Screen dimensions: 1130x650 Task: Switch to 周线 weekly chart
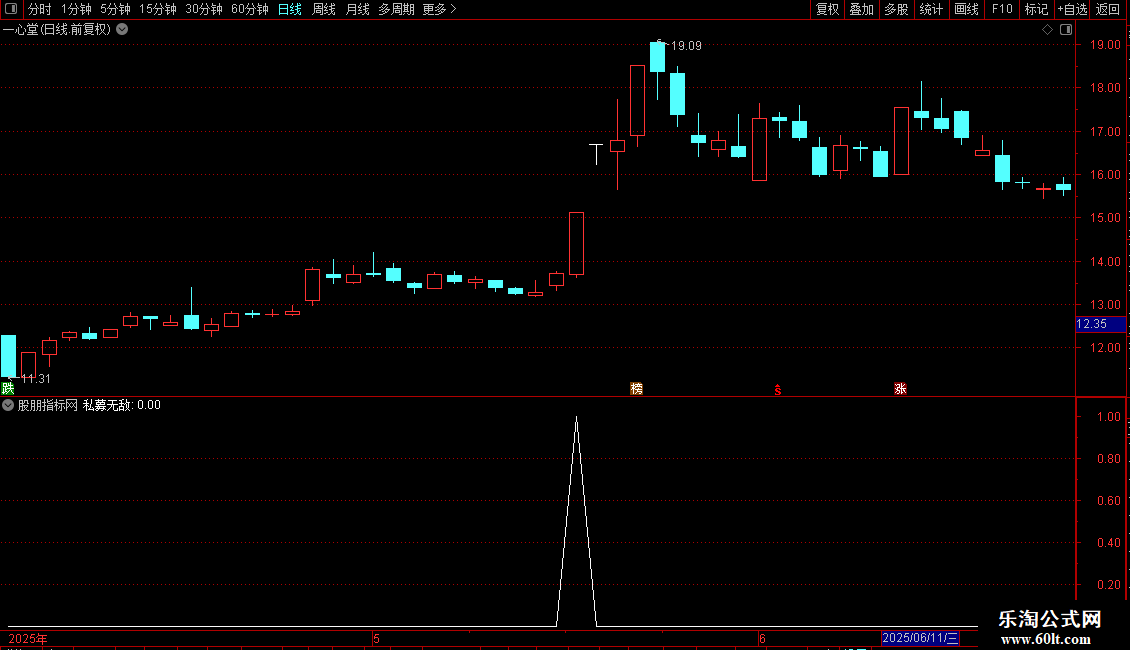click(x=324, y=9)
